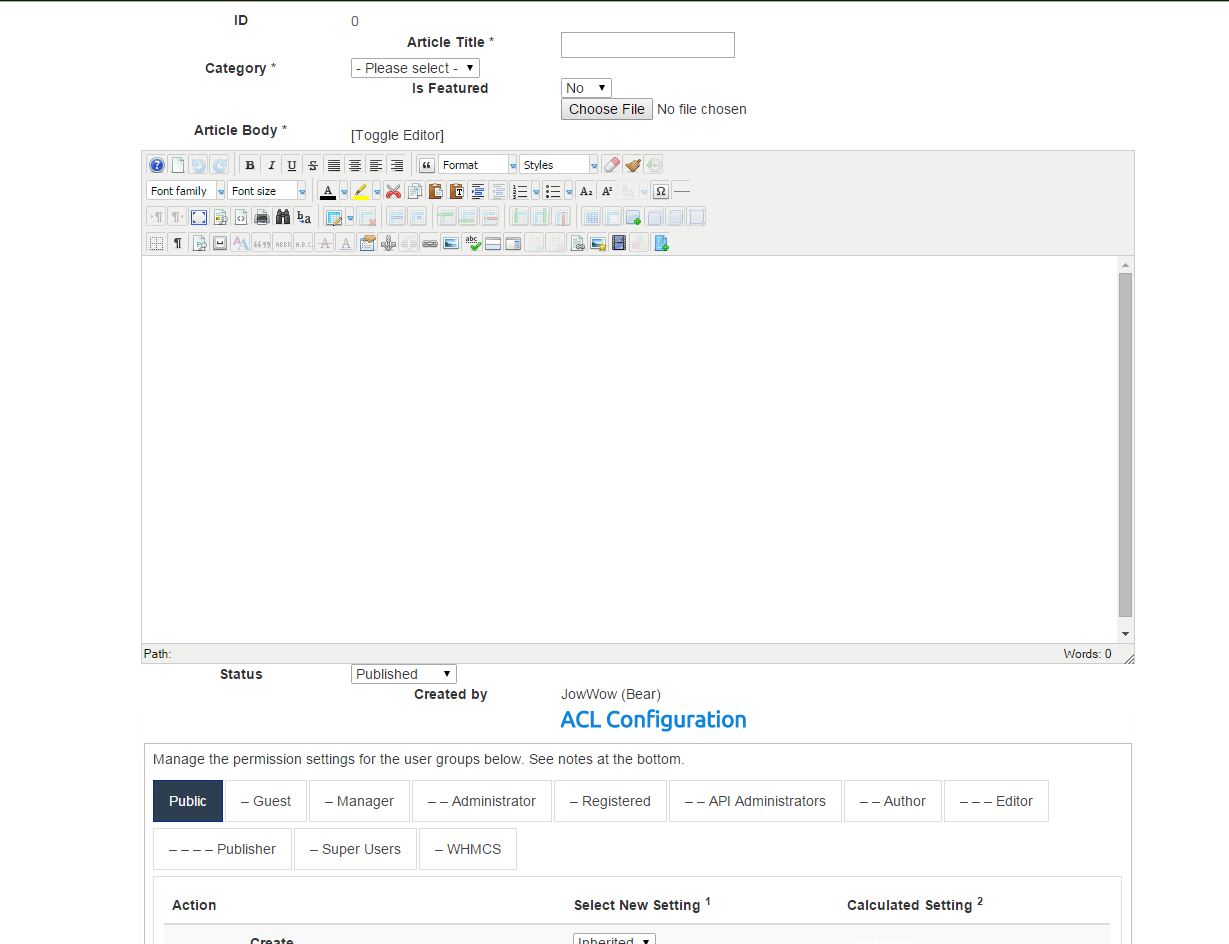Open the Styles dropdown in the editor

tap(559, 165)
